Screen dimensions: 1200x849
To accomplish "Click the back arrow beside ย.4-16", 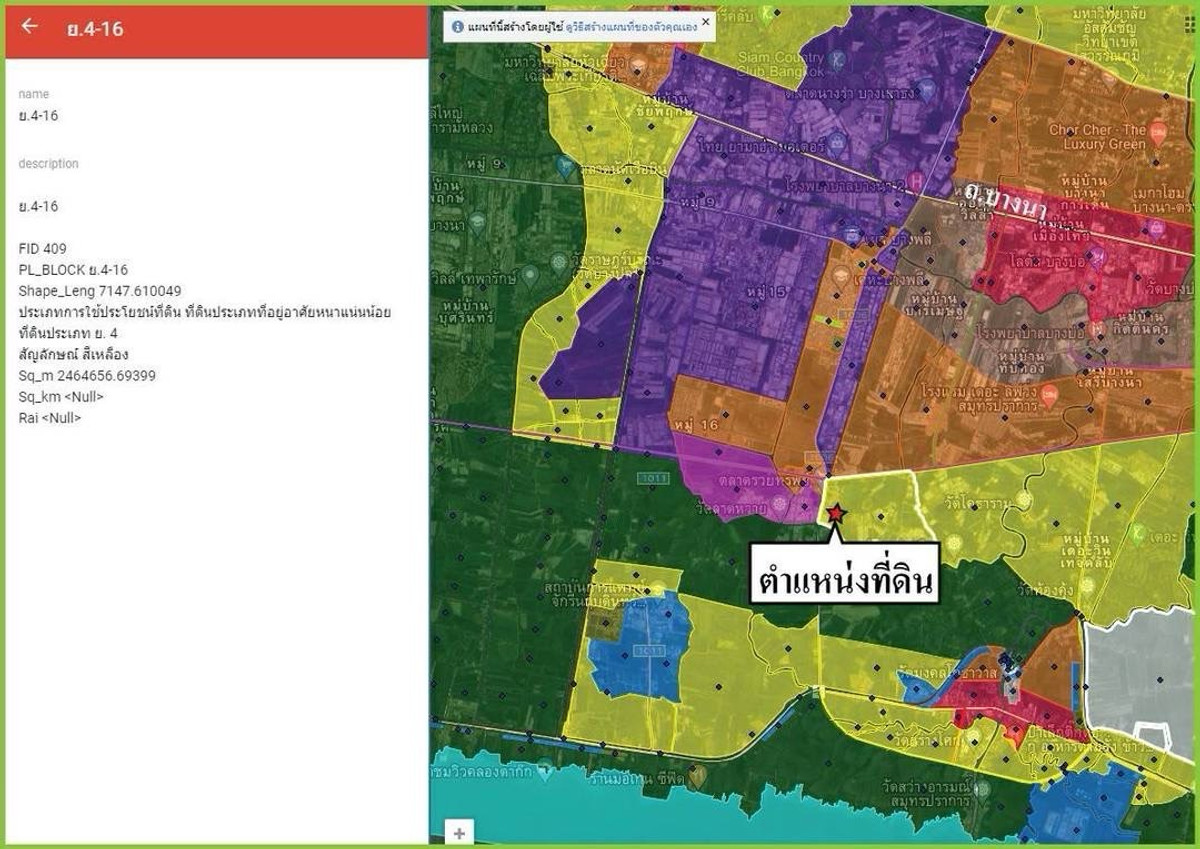I will [x=29, y=27].
